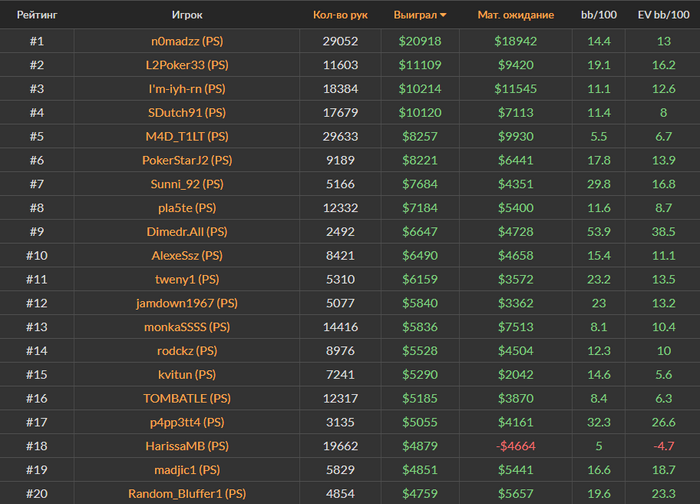Select HarissaMB (PS) player link
This screenshot has width=700, height=504.
point(186,446)
